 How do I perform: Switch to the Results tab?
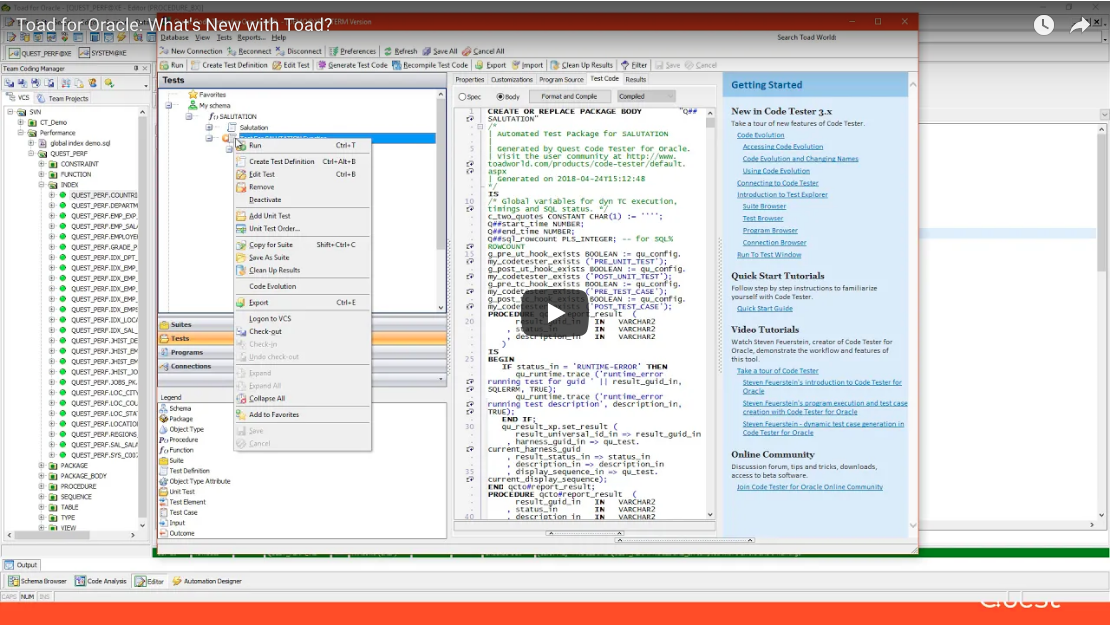[635, 79]
